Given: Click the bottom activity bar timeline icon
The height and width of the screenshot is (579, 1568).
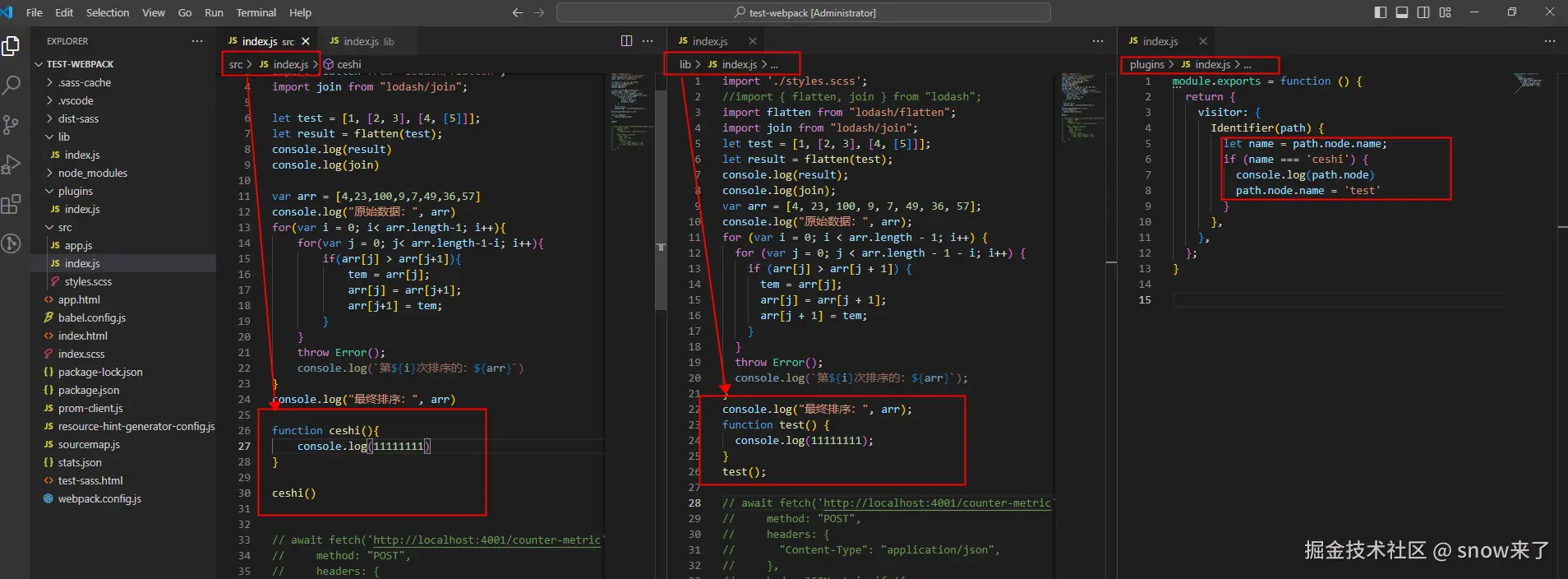Looking at the screenshot, I should [12, 243].
